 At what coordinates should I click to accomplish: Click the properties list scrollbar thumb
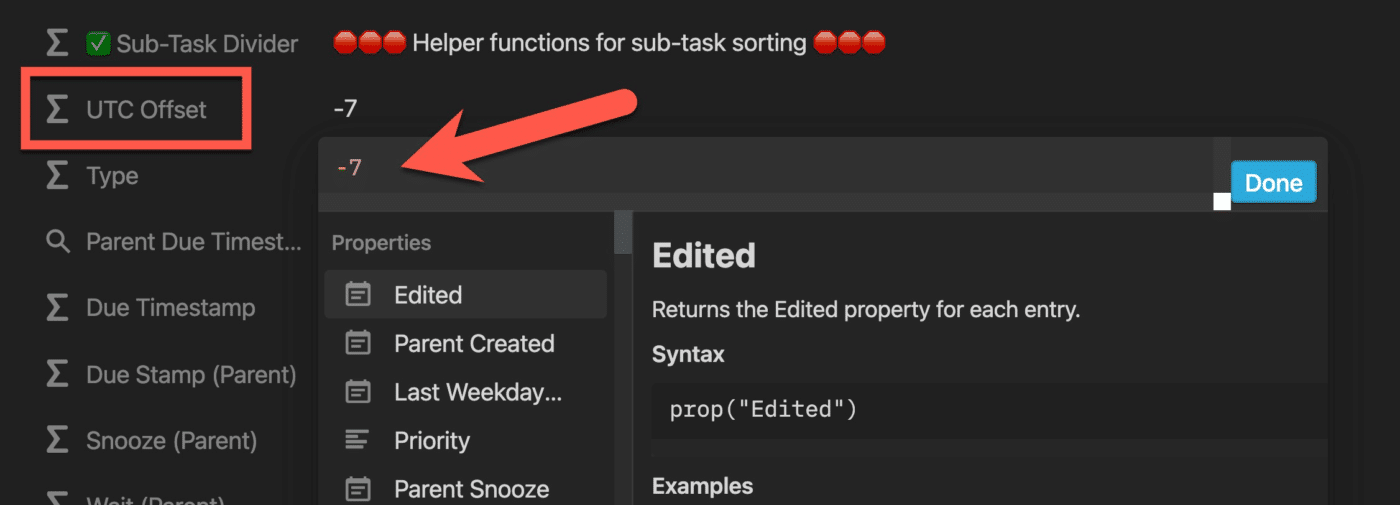tap(623, 232)
